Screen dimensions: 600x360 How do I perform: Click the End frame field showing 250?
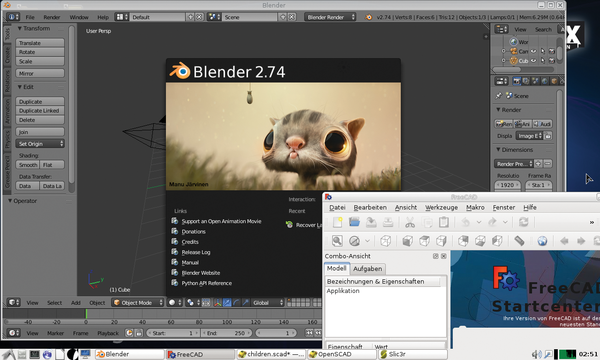click(226, 333)
